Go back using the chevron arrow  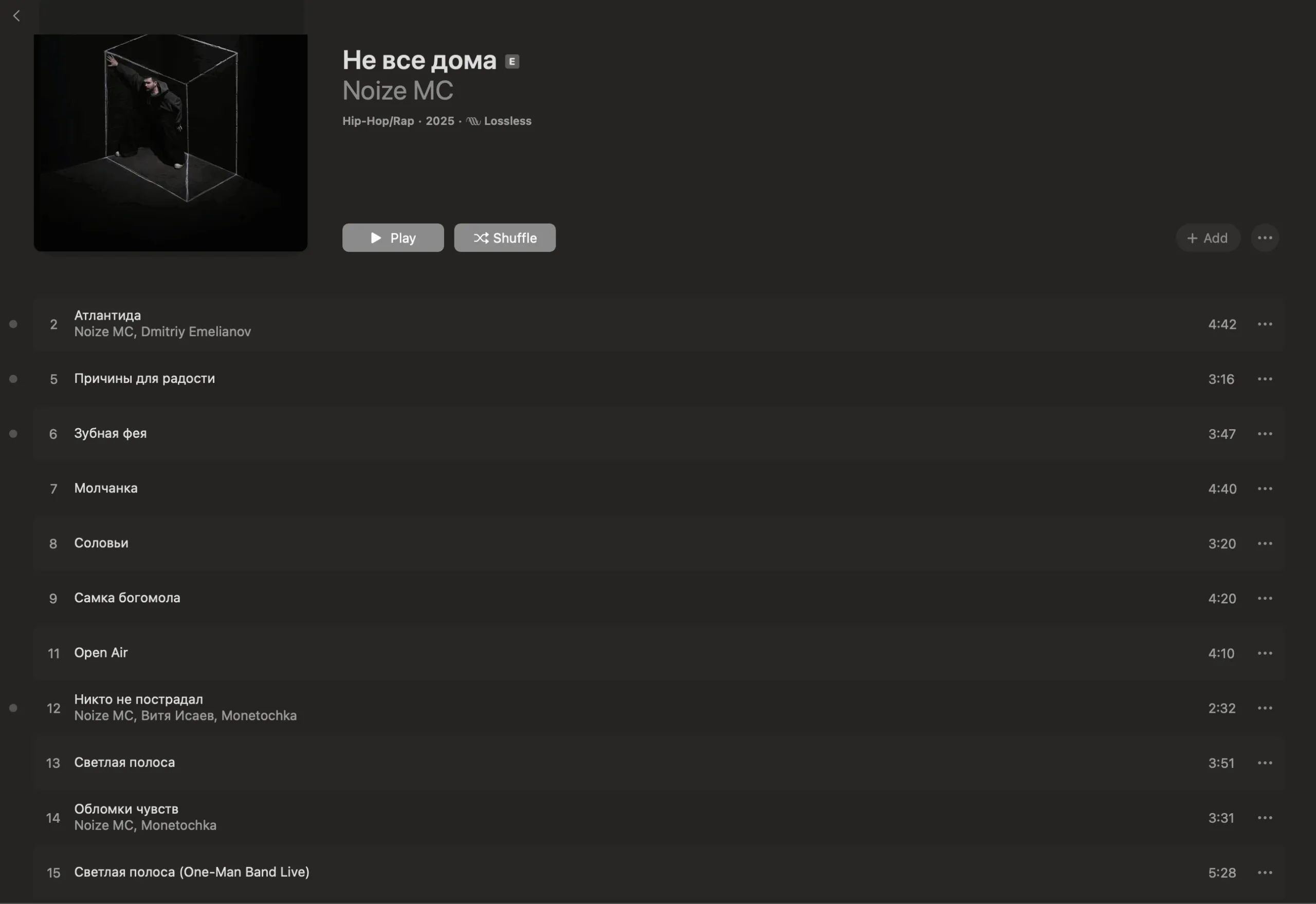(16, 16)
